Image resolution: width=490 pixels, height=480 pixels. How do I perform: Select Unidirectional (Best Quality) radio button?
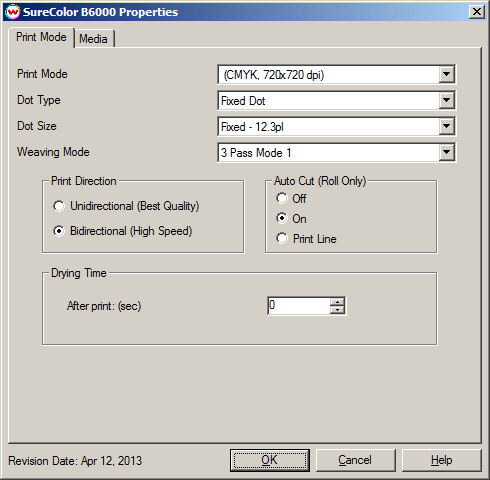pyautogui.click(x=59, y=206)
